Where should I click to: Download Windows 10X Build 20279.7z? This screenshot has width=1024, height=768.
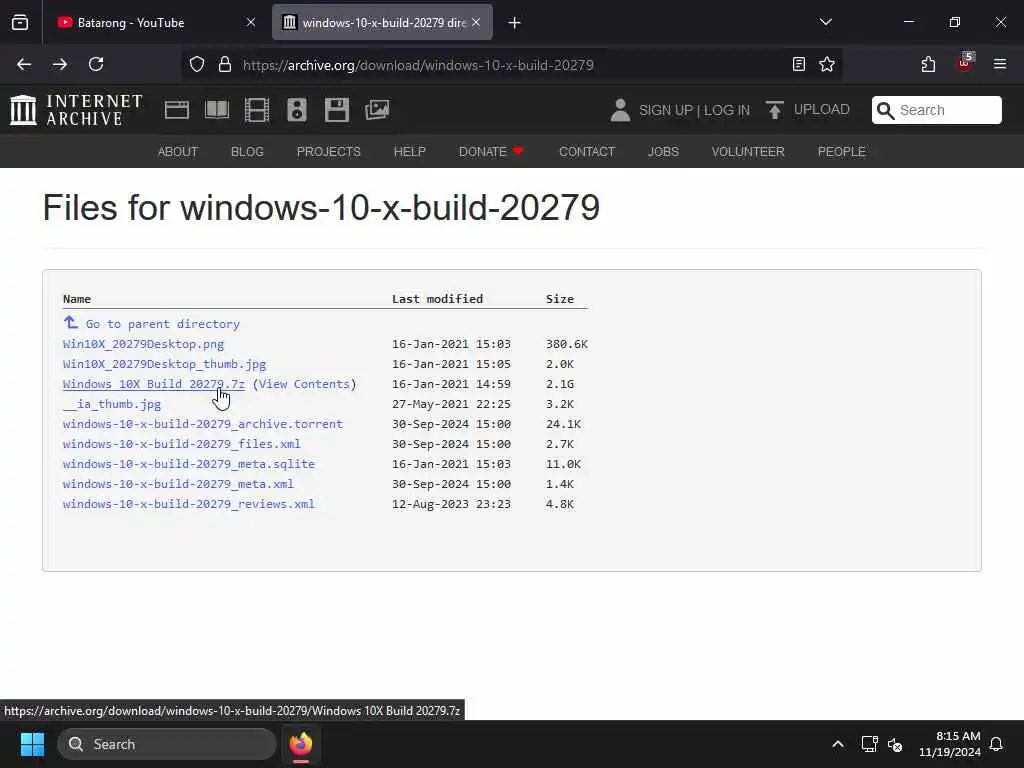(x=153, y=384)
